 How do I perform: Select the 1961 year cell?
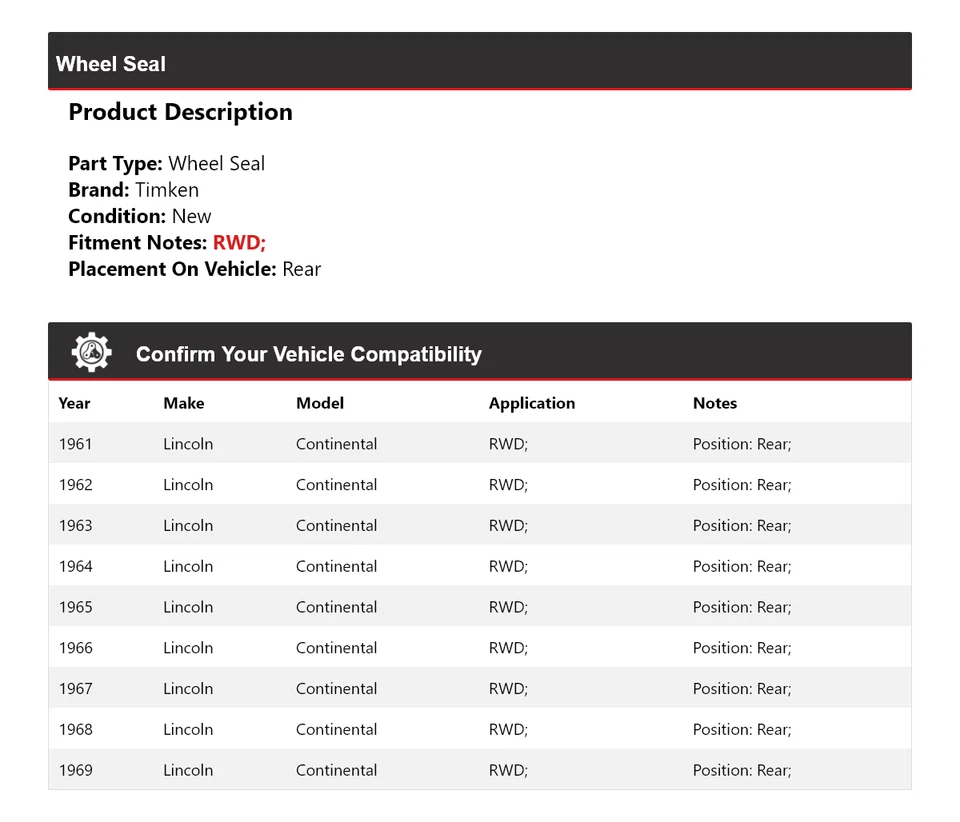click(x=75, y=444)
